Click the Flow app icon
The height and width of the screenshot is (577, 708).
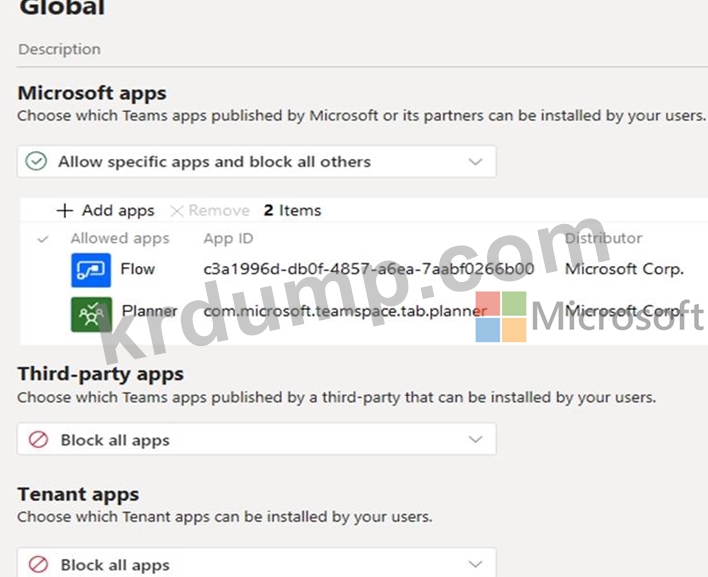tap(91, 270)
